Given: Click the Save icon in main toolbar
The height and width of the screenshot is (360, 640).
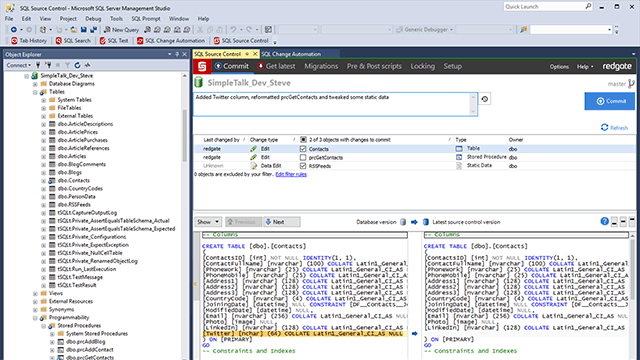Looking at the screenshot, I should pos(84,30).
